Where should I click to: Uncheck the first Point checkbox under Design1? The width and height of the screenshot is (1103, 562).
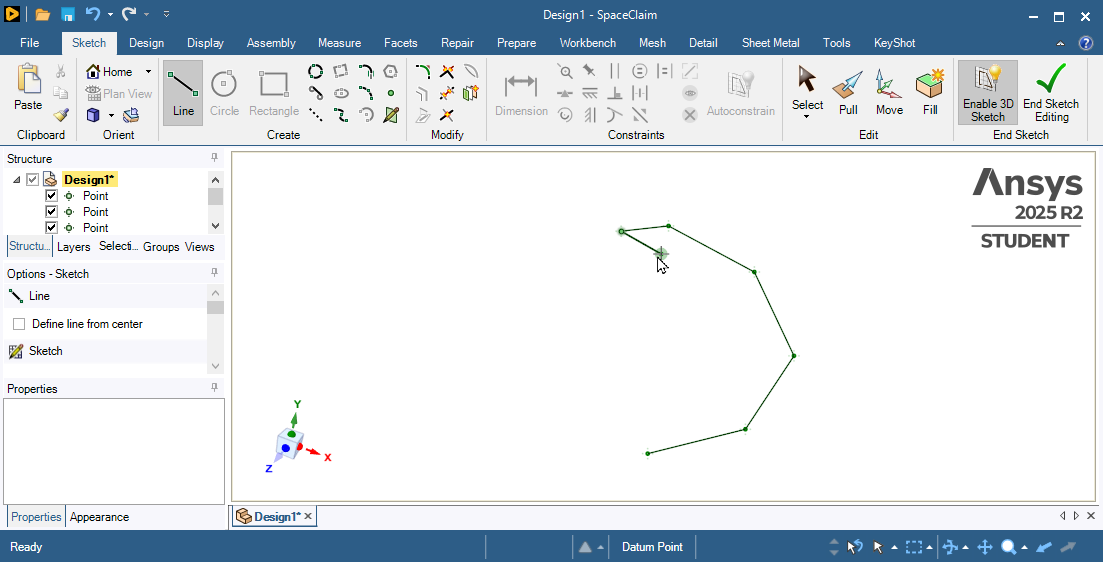[51, 196]
